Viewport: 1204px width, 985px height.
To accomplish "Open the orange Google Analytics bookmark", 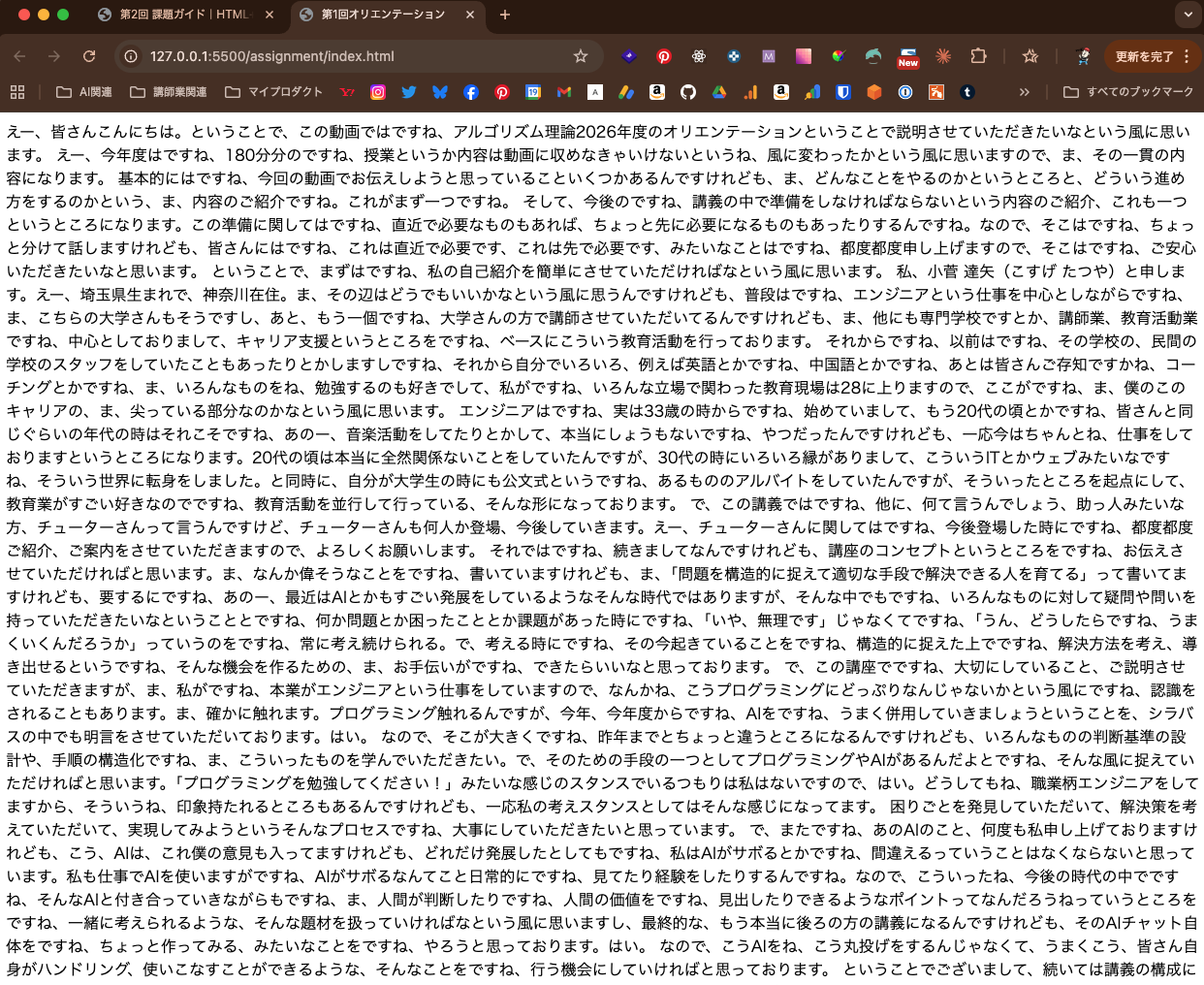I will [x=750, y=92].
